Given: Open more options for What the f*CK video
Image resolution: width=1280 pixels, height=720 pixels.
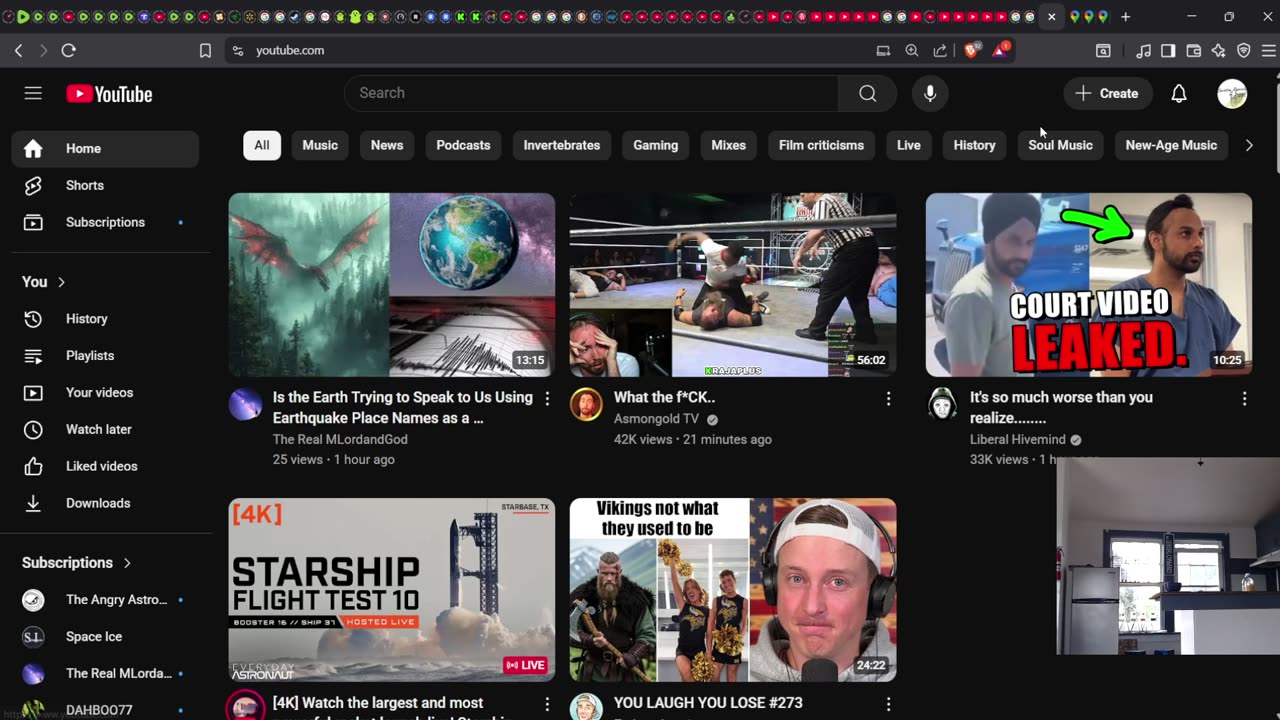Looking at the screenshot, I should [888, 399].
